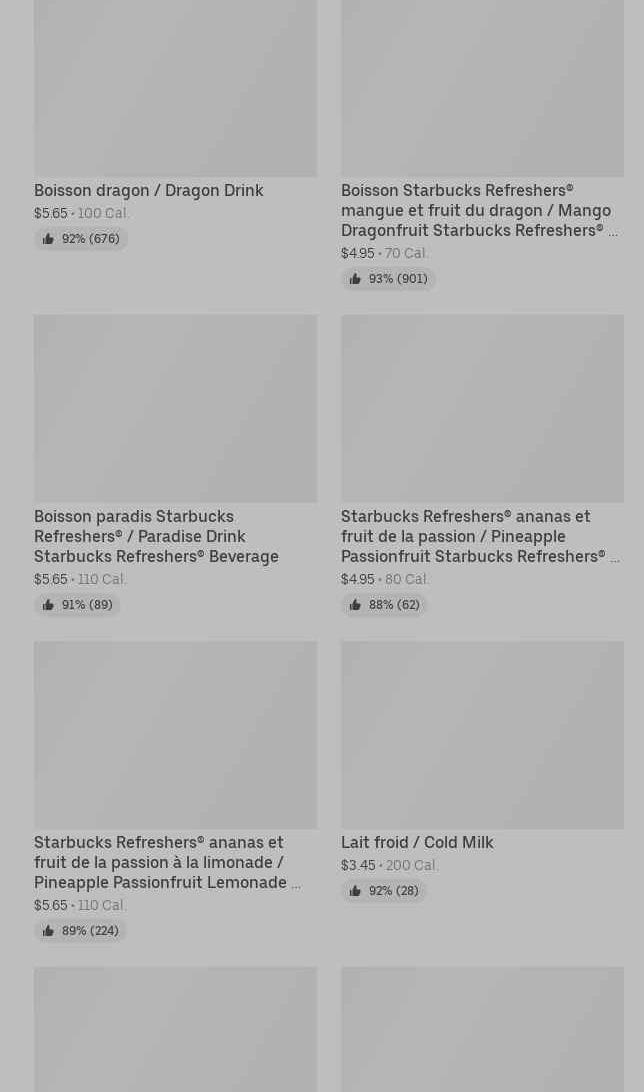Image resolution: width=644 pixels, height=1092 pixels.
Task: Click thumbs-up icon beside 92% (676) rating
Action: [x=48, y=239]
